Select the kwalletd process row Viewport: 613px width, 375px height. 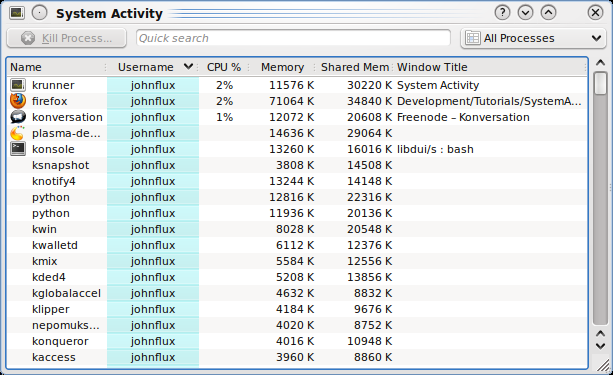297,245
